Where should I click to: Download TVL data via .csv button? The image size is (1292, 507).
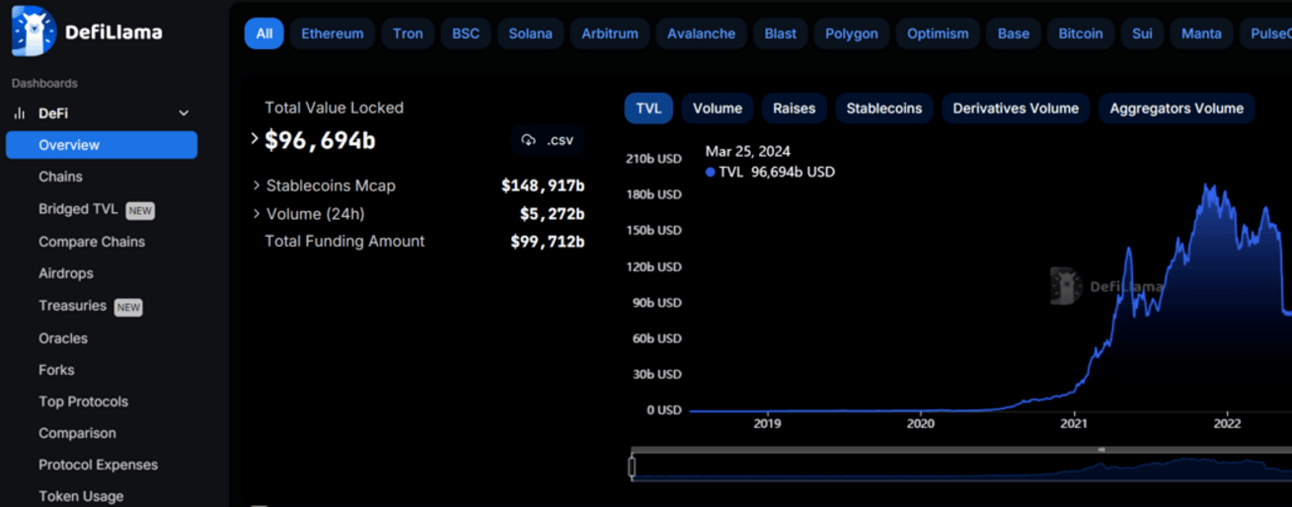[x=548, y=140]
